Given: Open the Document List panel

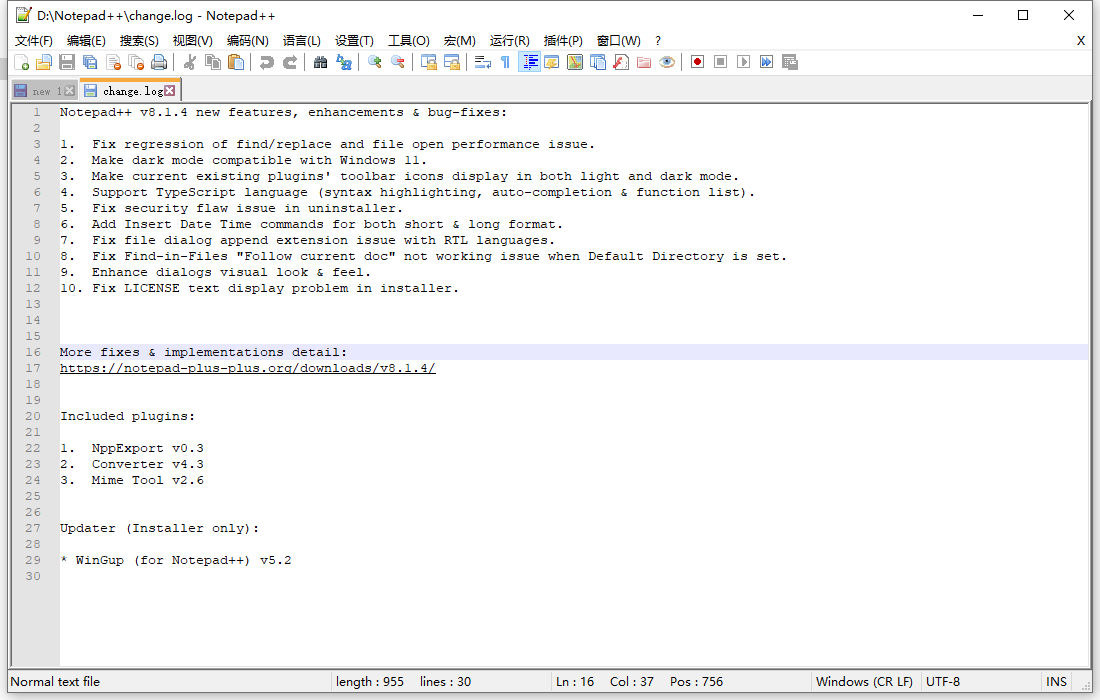Looking at the screenshot, I should tap(598, 62).
